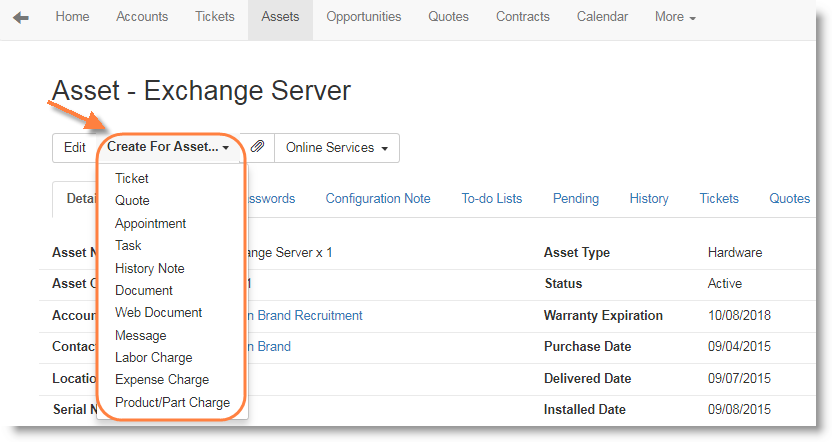Select Appointment from the menu list

tap(150, 223)
